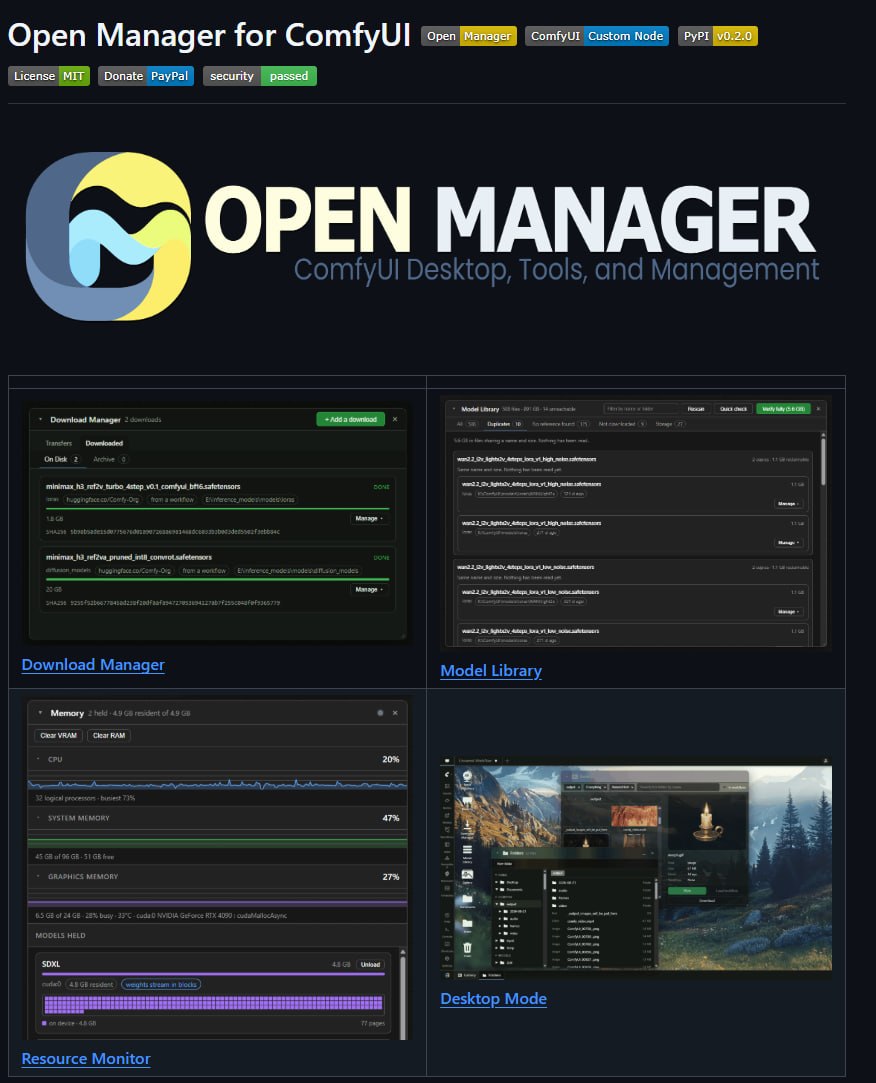Select the Downloaded tab
This screenshot has height=1083, width=876.
pyautogui.click(x=104, y=443)
